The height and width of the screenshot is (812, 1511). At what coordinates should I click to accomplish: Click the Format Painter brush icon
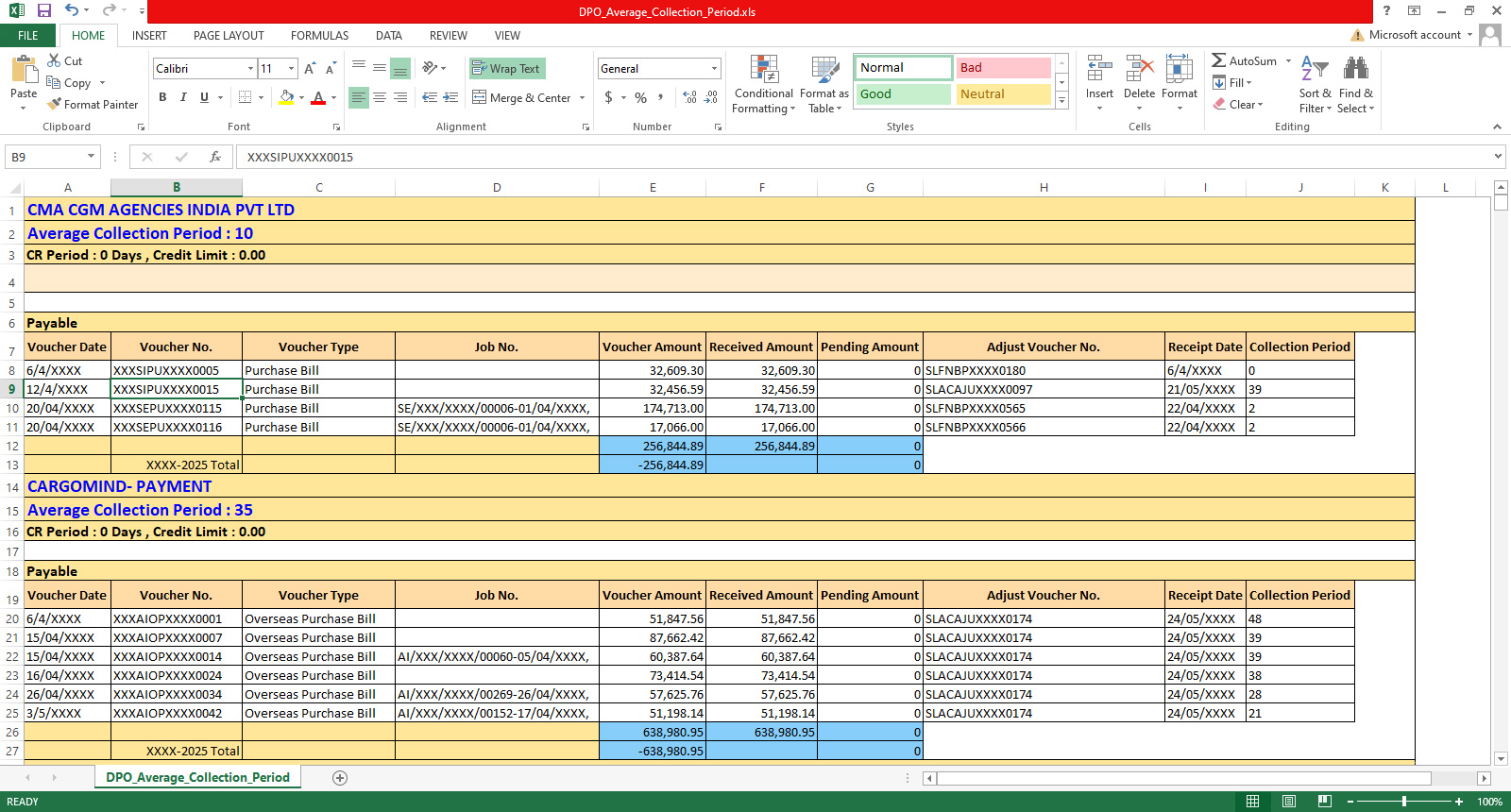click(55, 105)
